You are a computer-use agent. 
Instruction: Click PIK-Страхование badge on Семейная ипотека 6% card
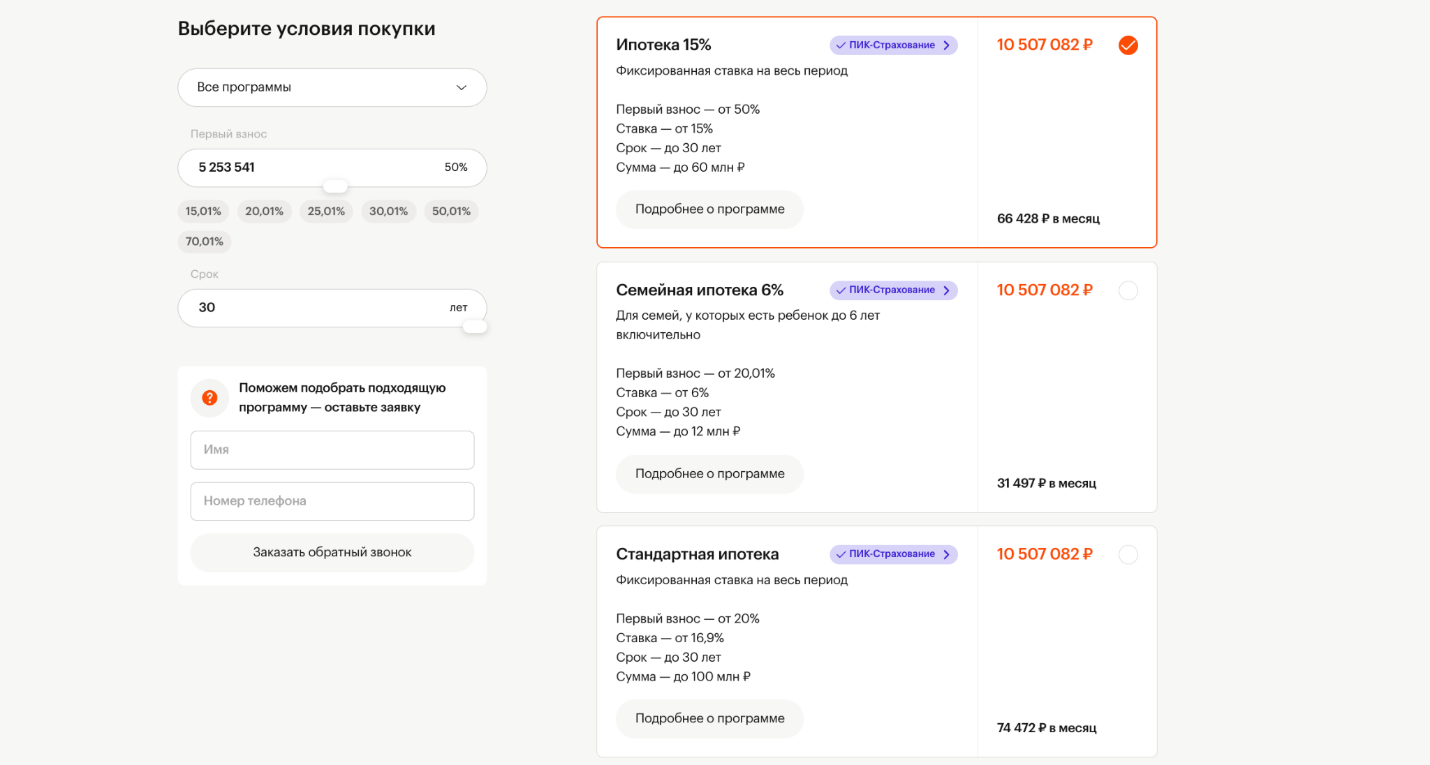[893, 290]
